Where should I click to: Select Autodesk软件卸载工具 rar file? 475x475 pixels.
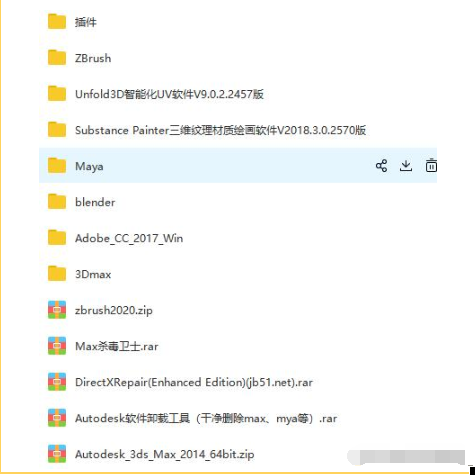[206, 418]
